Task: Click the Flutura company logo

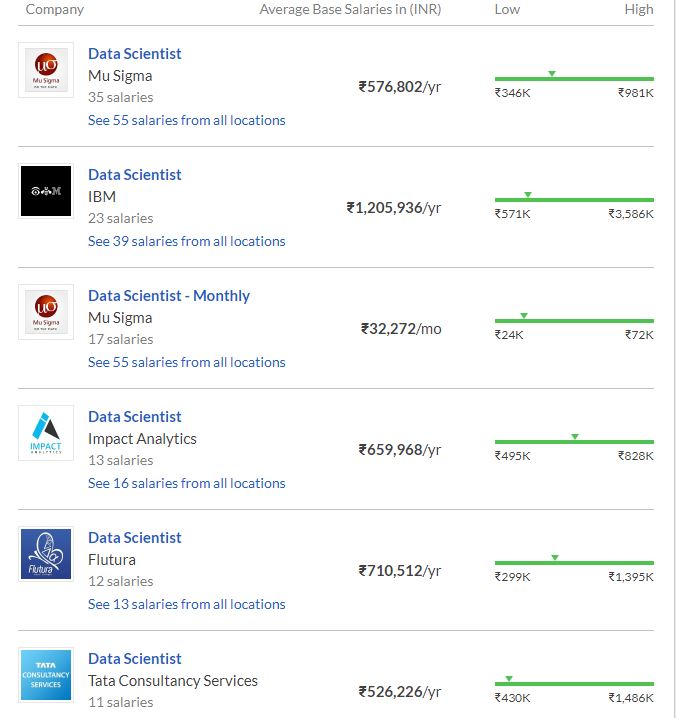Action: click(46, 554)
